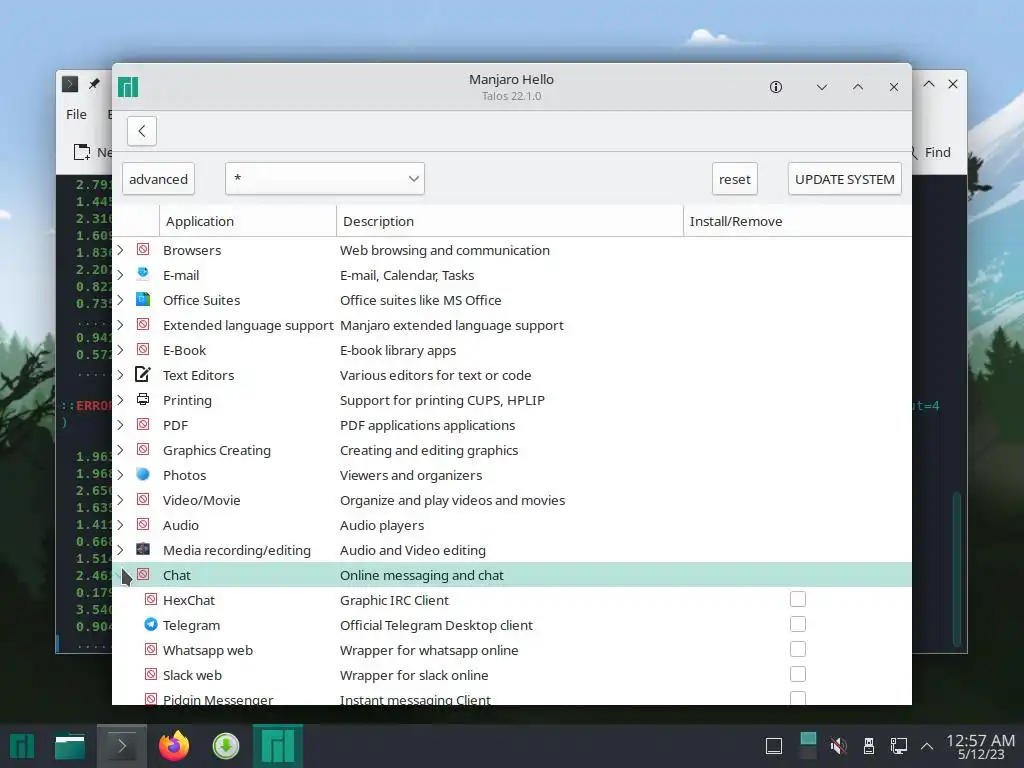Select "Wrapper for slack online" text
The height and width of the screenshot is (768, 1024).
[x=414, y=675]
